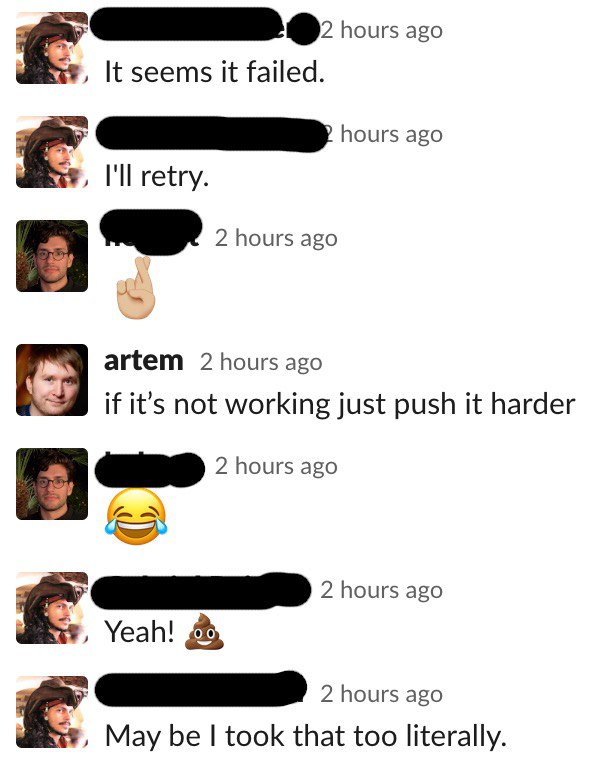Click pirate avatar next to "Yeah!" message
Viewport: 598px width, 760px height.
(52, 608)
